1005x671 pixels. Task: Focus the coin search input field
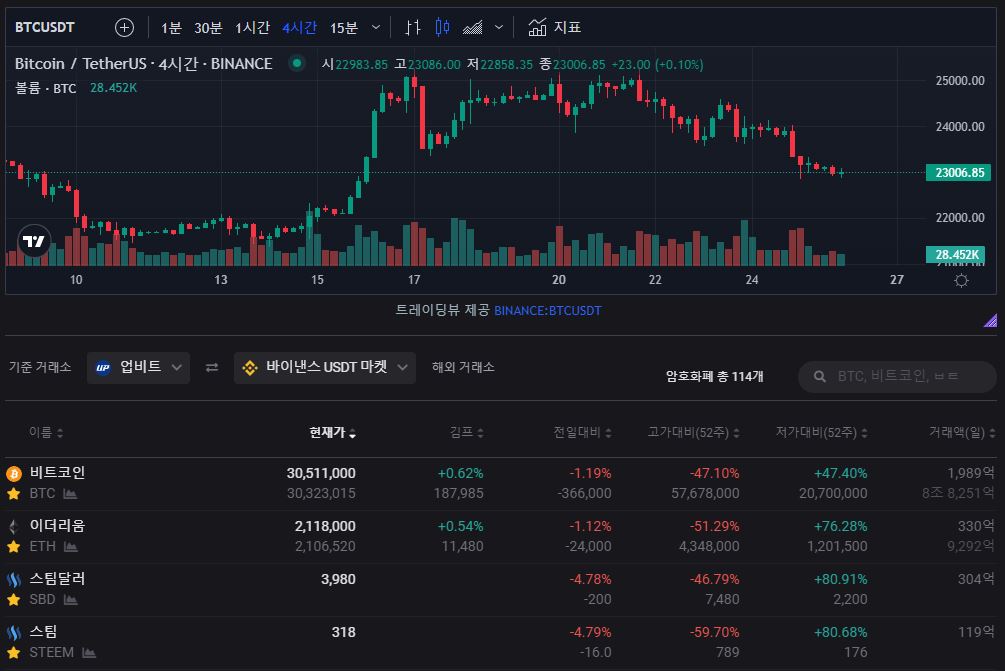pos(897,376)
